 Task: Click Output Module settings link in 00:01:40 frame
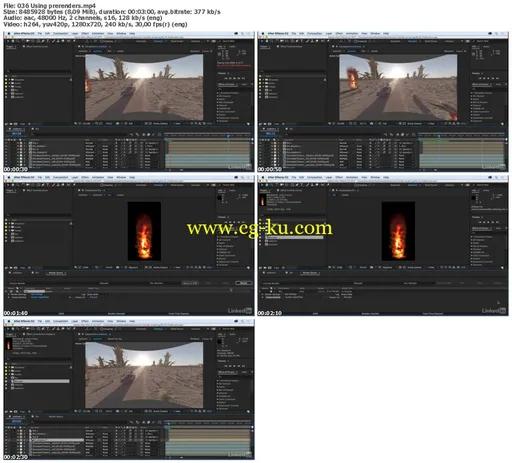(x=40, y=297)
